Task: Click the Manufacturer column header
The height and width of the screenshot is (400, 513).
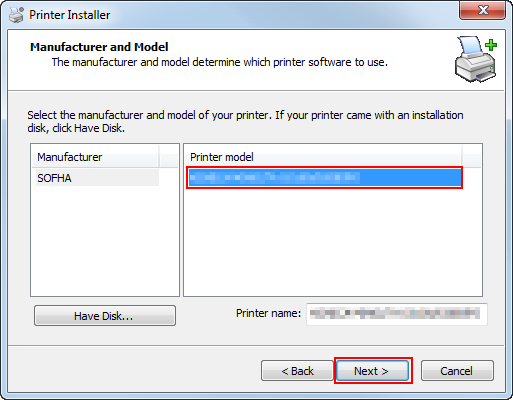Action: coord(95,157)
